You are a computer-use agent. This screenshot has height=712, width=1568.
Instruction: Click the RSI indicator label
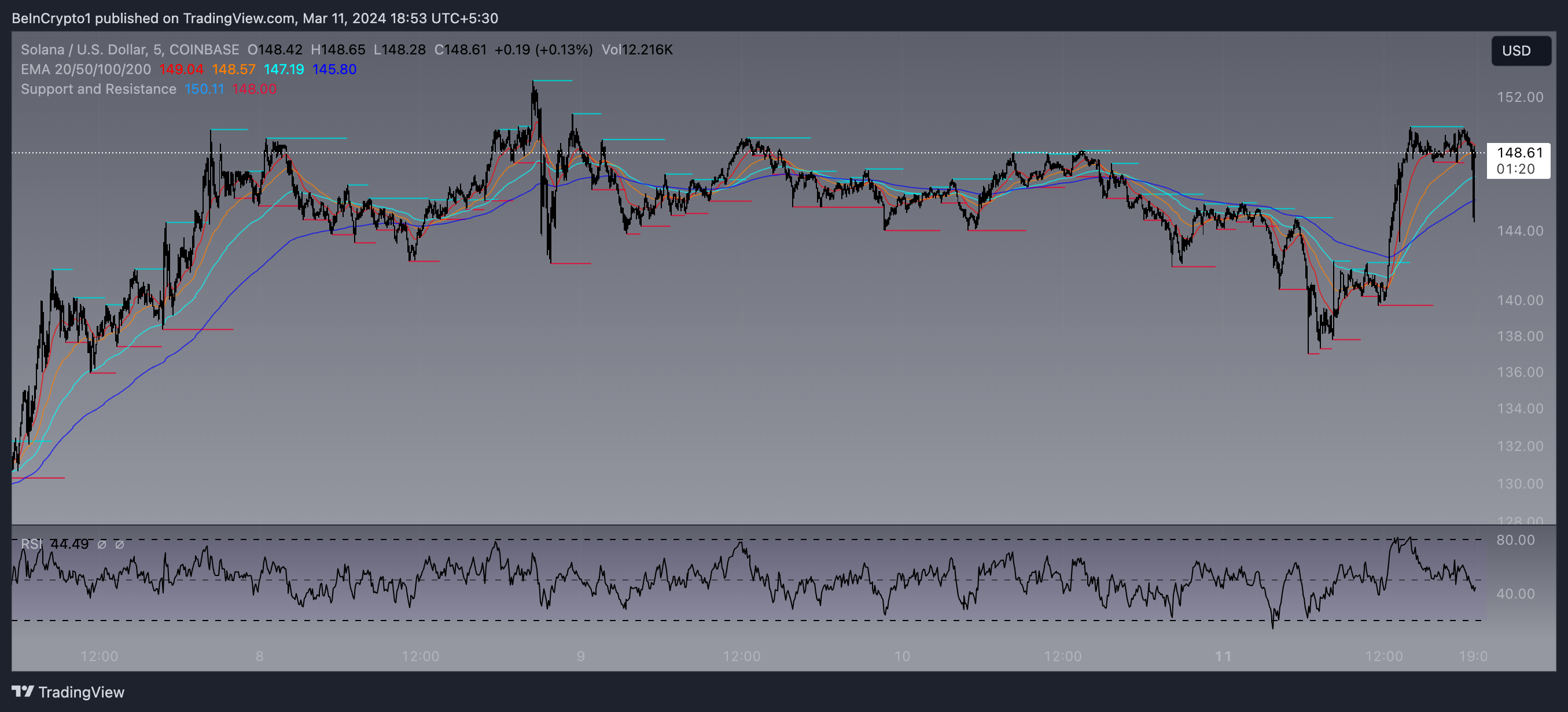click(32, 544)
